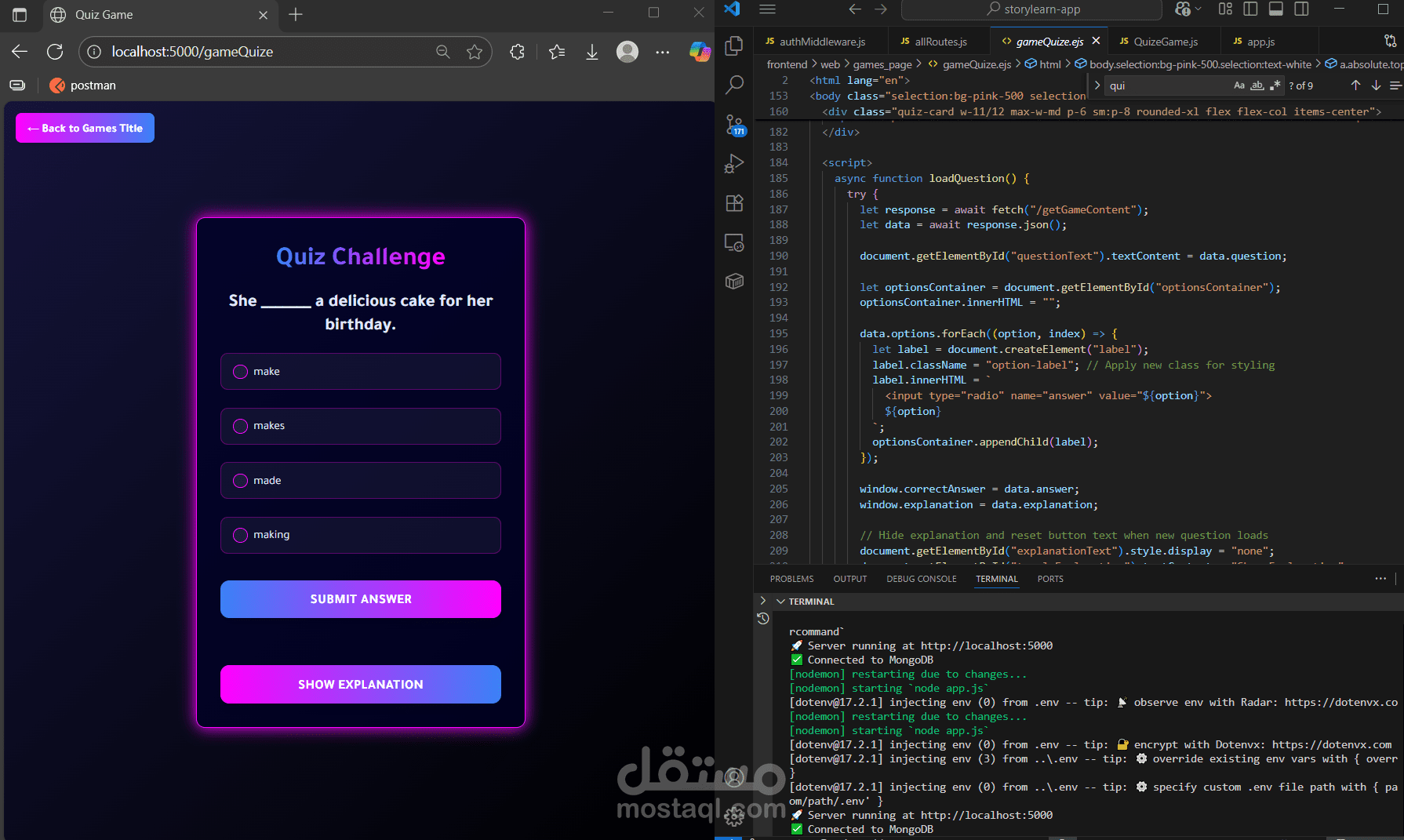Screen dimensions: 1404x840
Task: Open the Run and Debug view
Action: tap(734, 163)
